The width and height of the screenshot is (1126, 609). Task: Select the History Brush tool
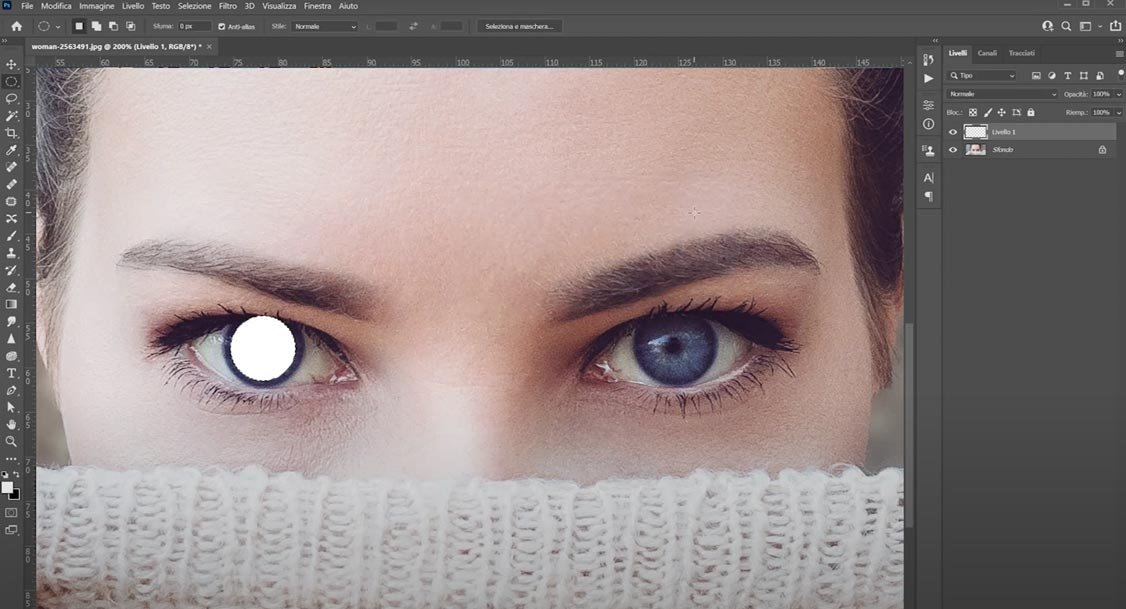coord(11,270)
